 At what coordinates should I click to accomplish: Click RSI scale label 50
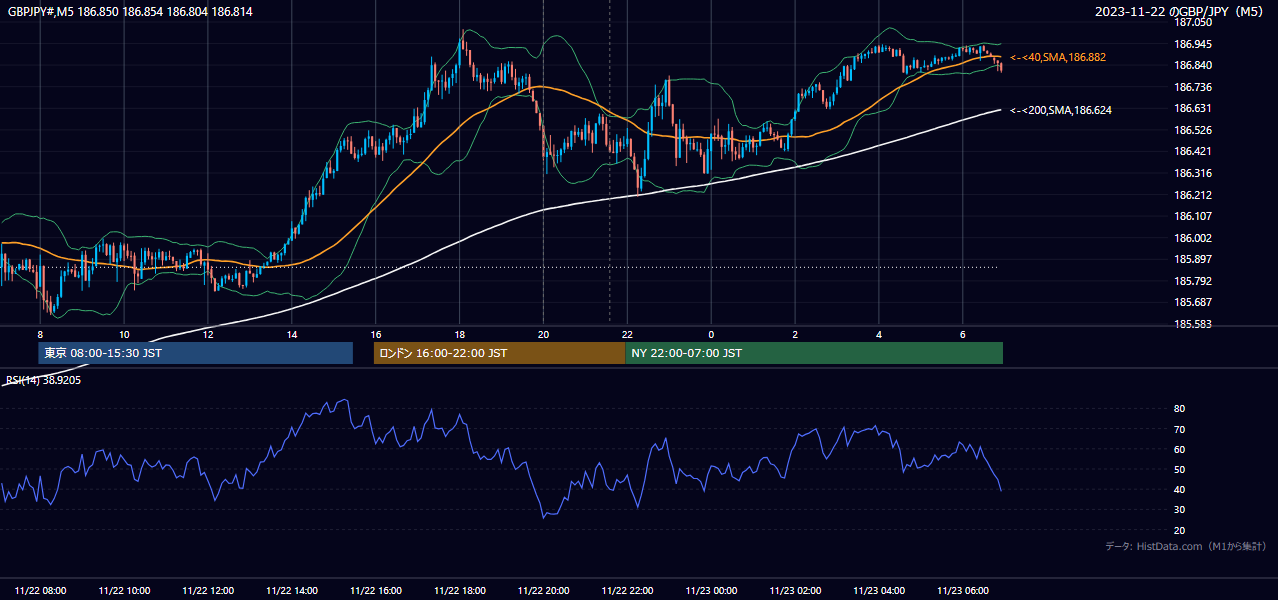[1180, 469]
